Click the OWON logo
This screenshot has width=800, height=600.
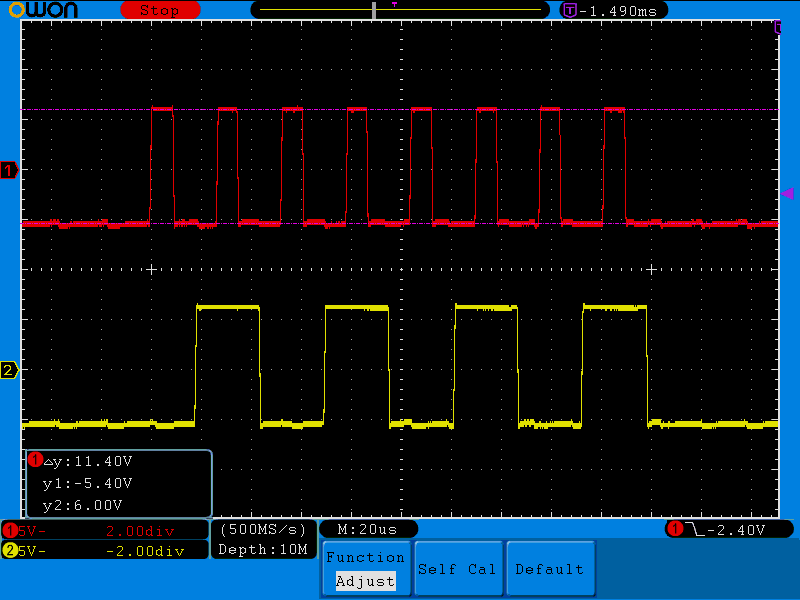(43, 10)
